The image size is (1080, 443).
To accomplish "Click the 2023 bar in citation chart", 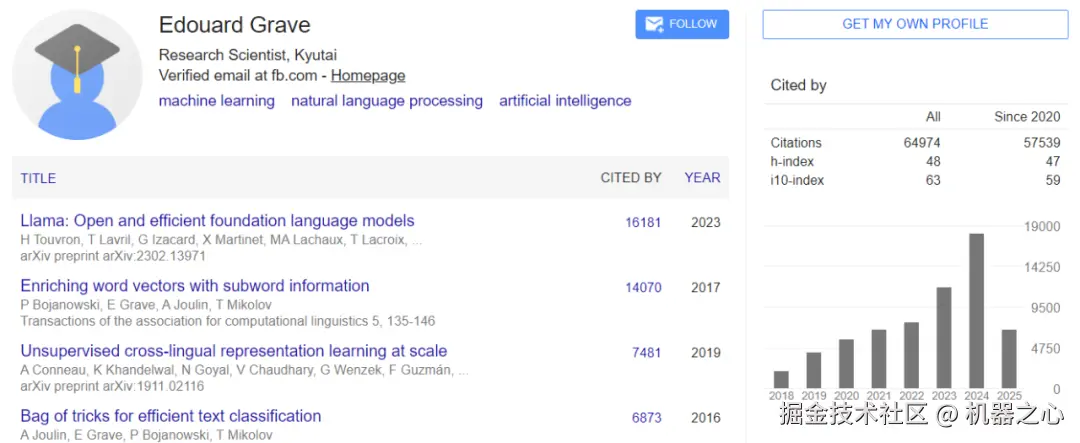I will [x=944, y=338].
